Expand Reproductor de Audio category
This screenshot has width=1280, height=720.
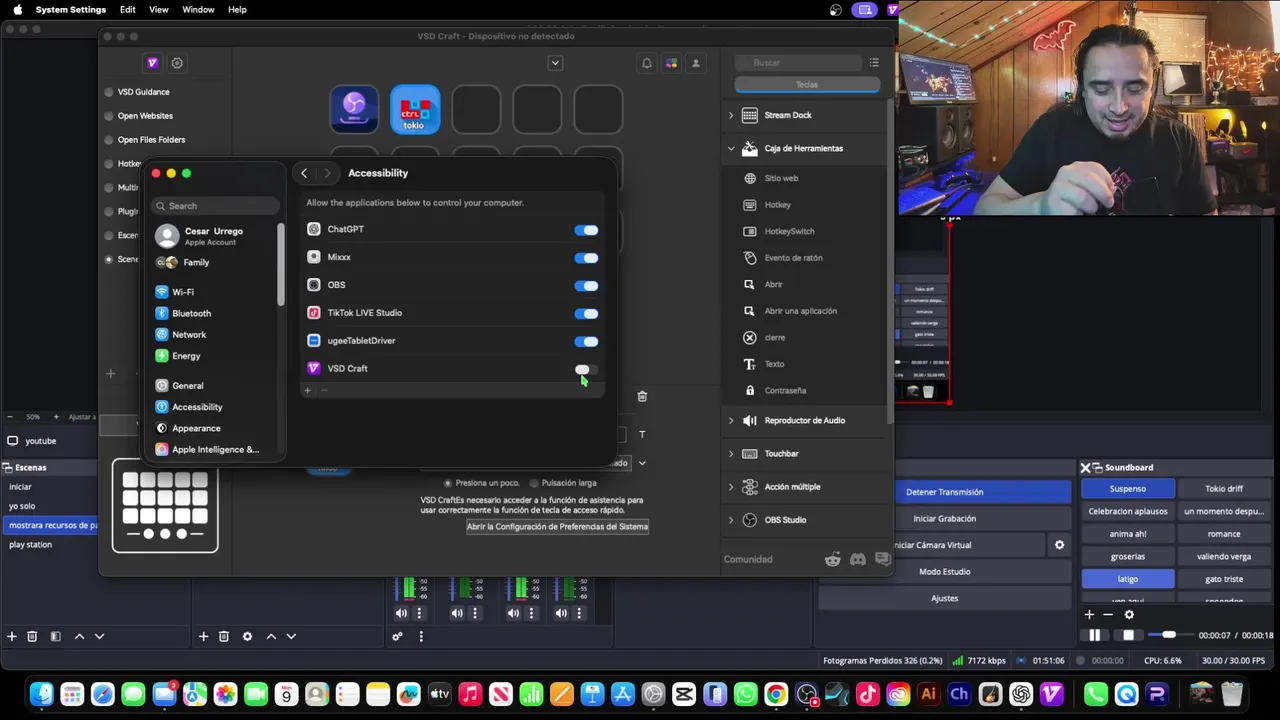[730, 420]
